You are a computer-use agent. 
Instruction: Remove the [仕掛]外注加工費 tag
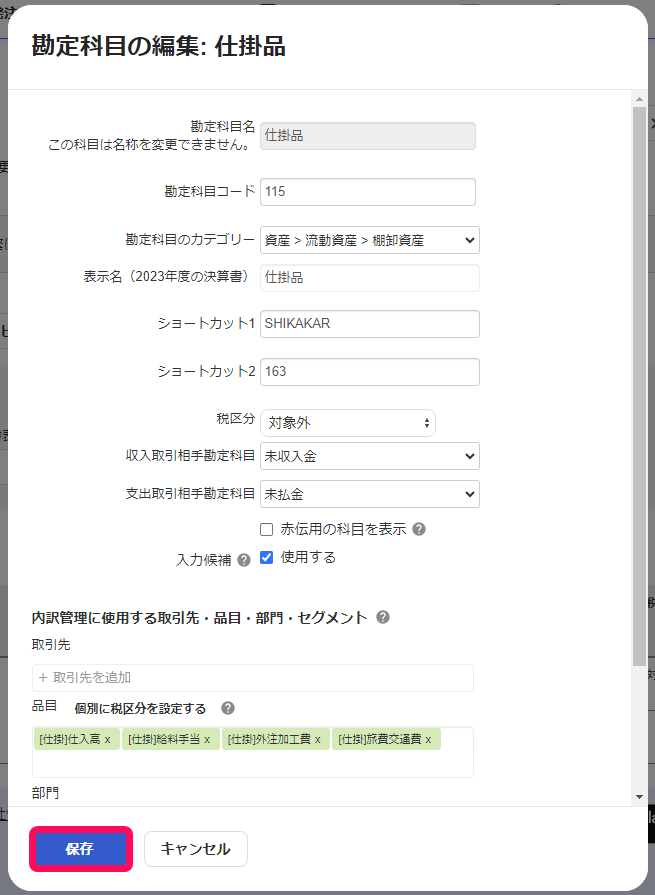tap(318, 740)
